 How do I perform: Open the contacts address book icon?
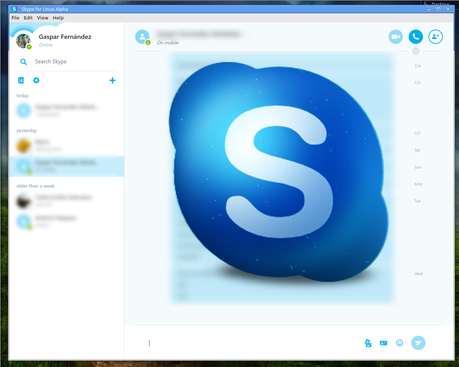click(x=21, y=80)
